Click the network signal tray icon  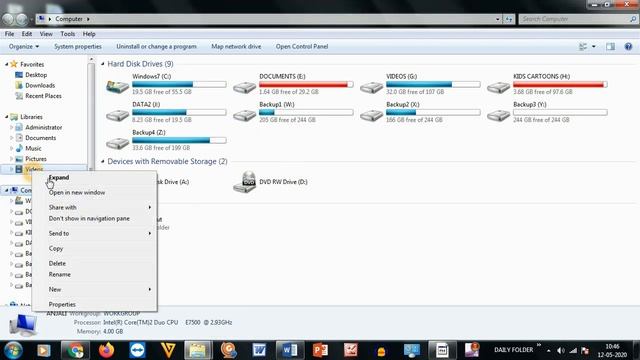pyautogui.click(x=573, y=351)
